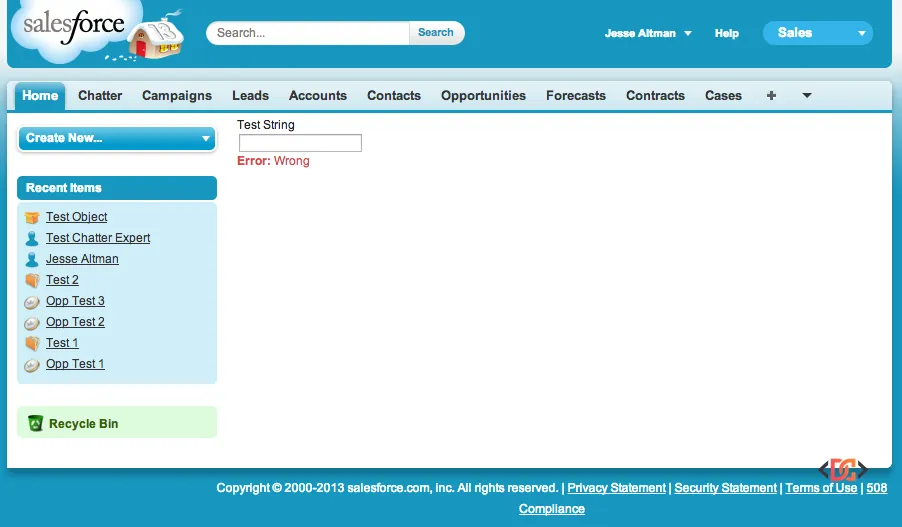Image resolution: width=902 pixels, height=527 pixels.
Task: Click the Test 1 account folder icon
Action: pos(32,343)
